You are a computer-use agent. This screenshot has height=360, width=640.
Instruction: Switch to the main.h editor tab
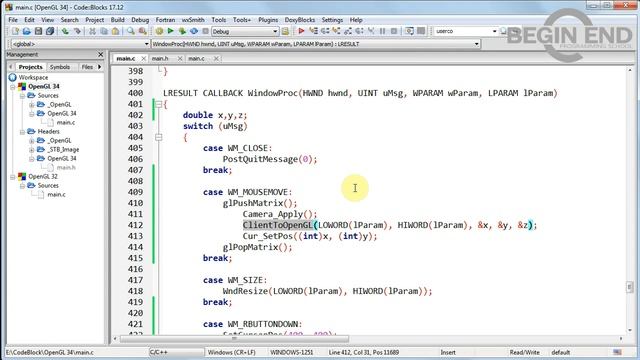pos(160,58)
